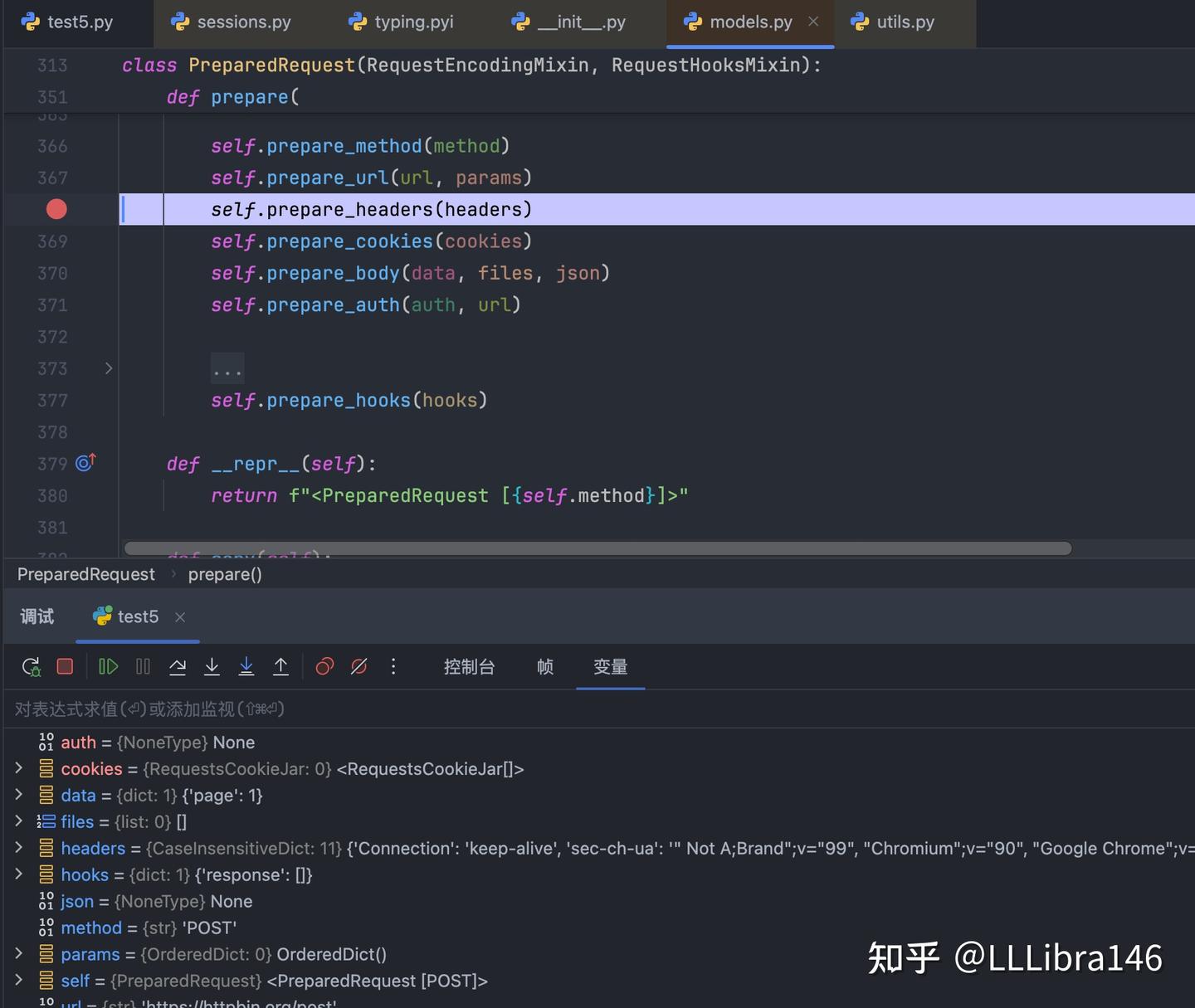The height and width of the screenshot is (1008, 1195).
Task: Click files list icon in variables
Action: point(46,821)
